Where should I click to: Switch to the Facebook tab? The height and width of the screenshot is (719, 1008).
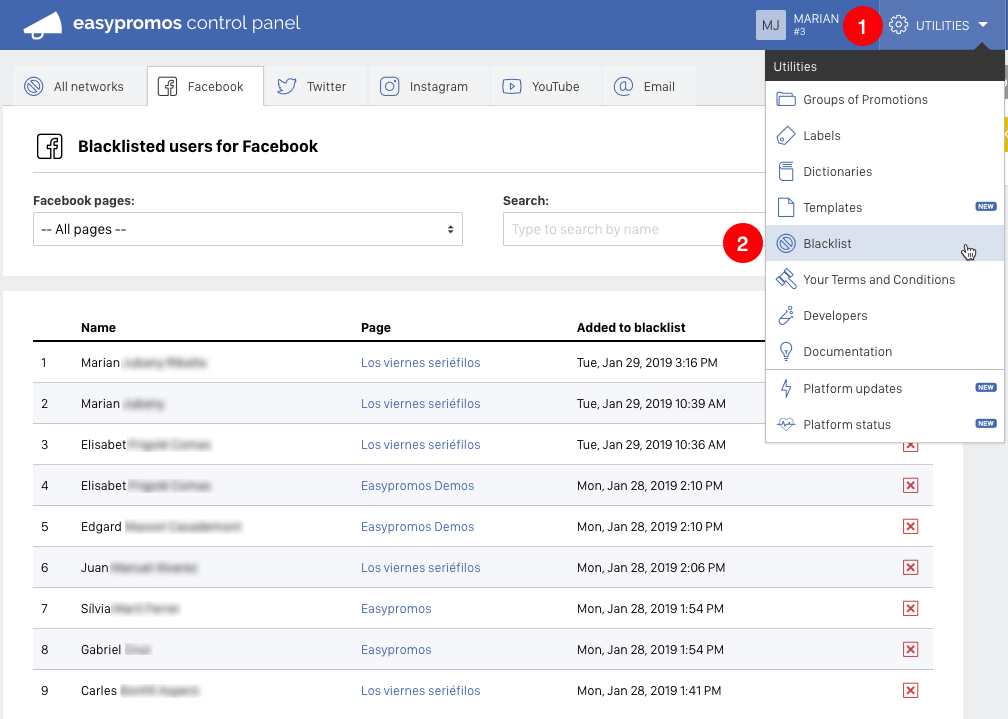pyautogui.click(x=205, y=86)
